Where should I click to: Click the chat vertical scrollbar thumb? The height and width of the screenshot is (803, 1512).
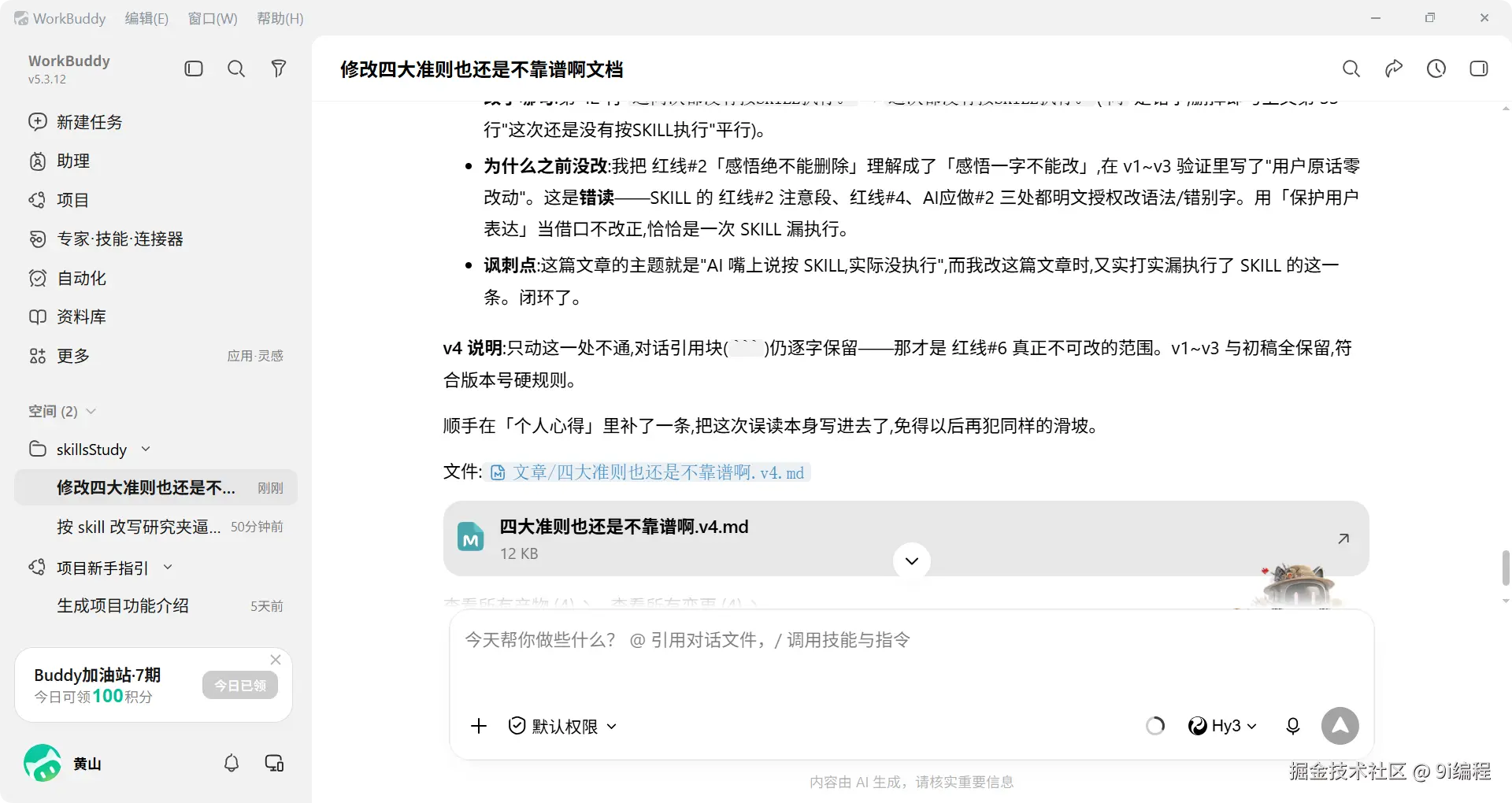pyautogui.click(x=1506, y=568)
